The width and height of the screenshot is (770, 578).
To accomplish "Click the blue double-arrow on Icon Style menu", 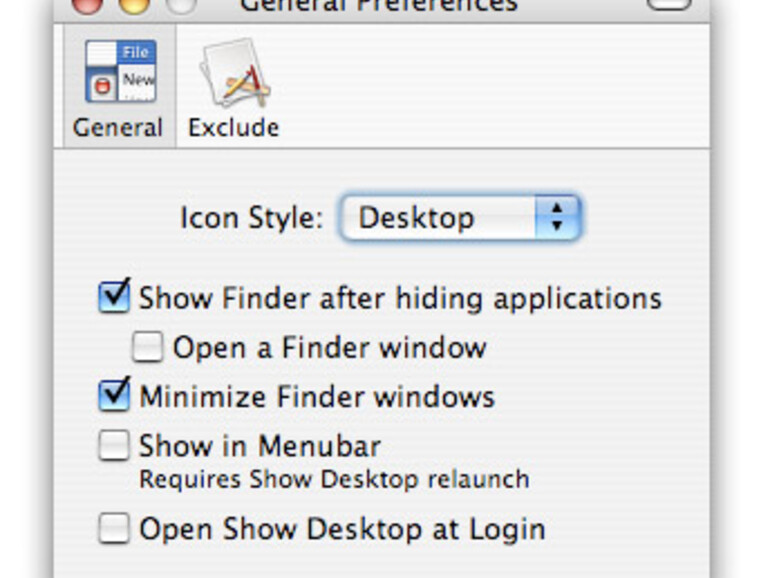I will (x=557, y=218).
